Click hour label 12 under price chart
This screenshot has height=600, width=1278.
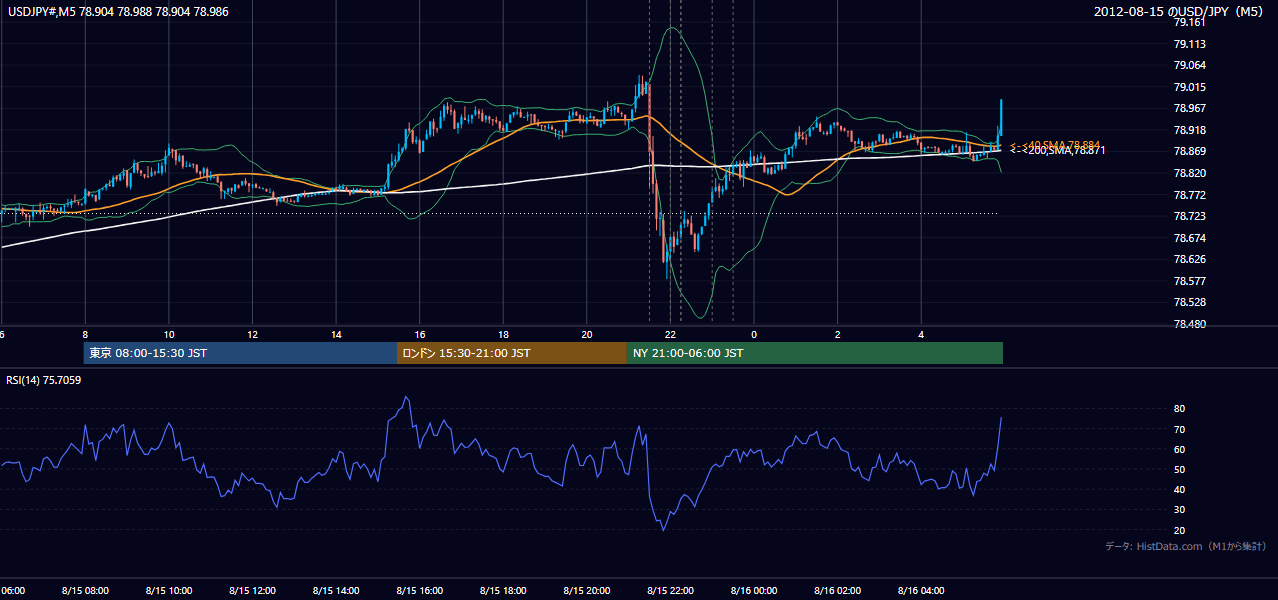[x=252, y=335]
